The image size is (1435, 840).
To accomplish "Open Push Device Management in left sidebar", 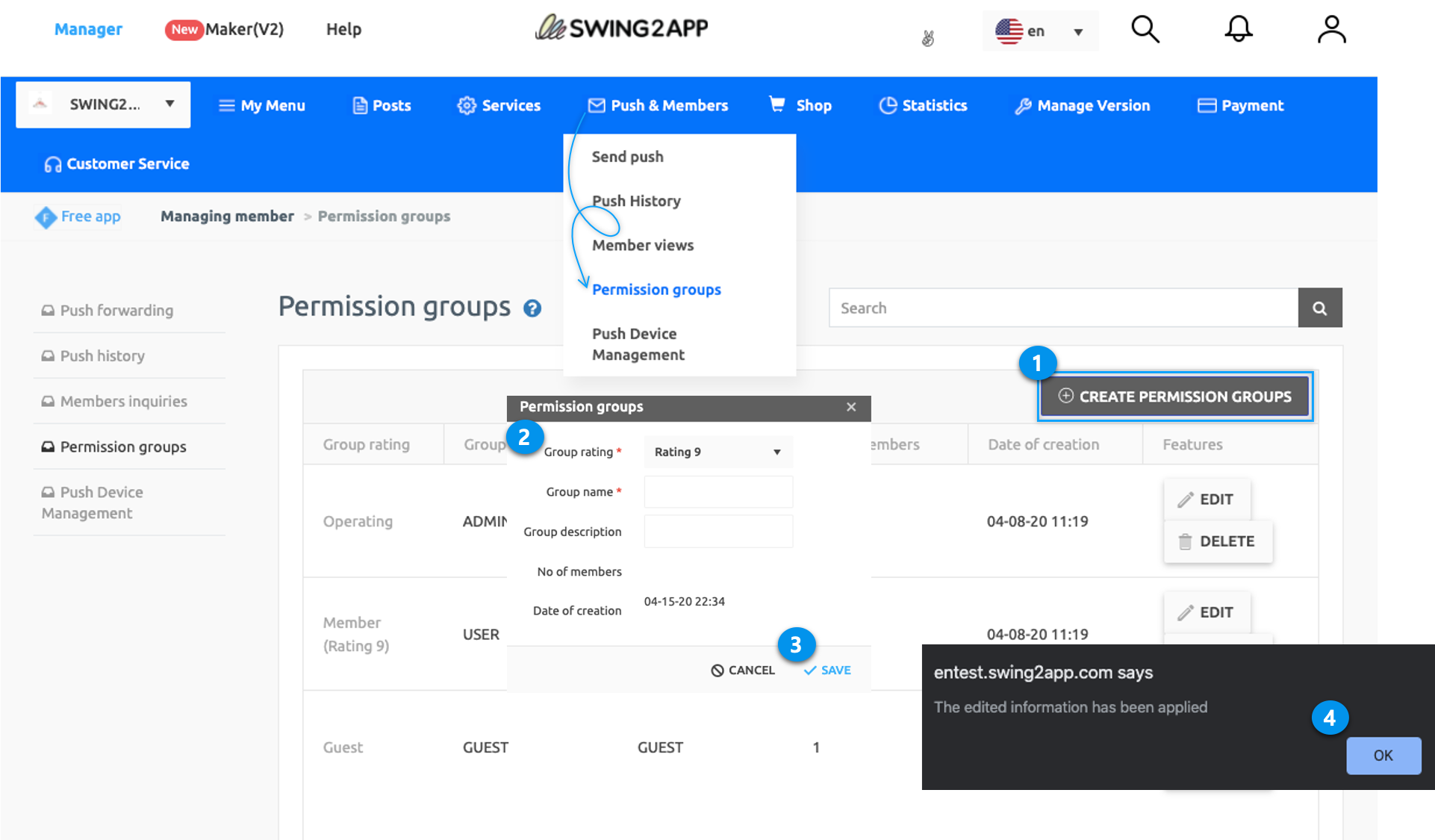I will [93, 503].
